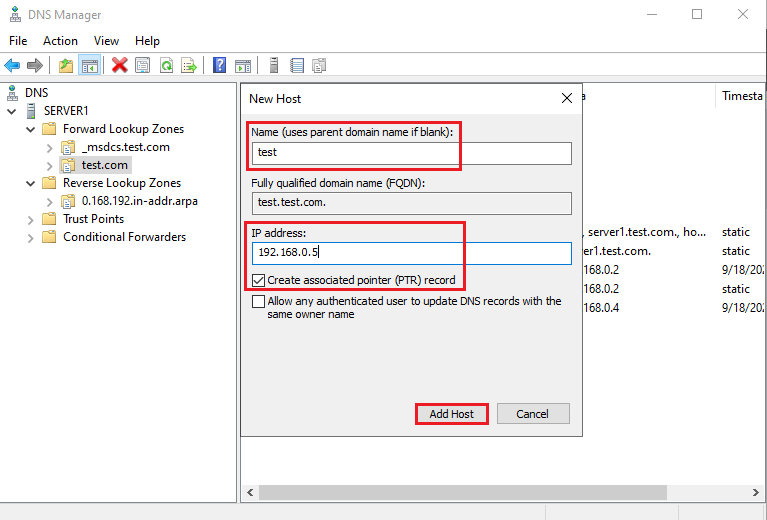
Task: Click the Up One Level folder icon
Action: pyautogui.click(x=66, y=66)
